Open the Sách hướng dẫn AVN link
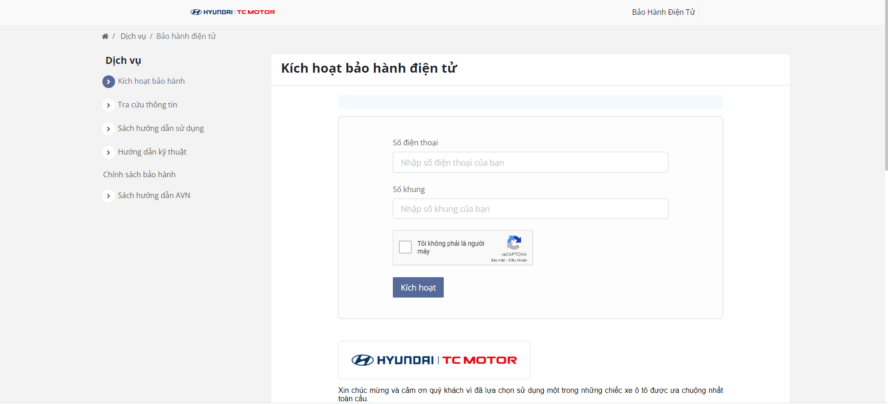This screenshot has height=404, width=888. (153, 196)
